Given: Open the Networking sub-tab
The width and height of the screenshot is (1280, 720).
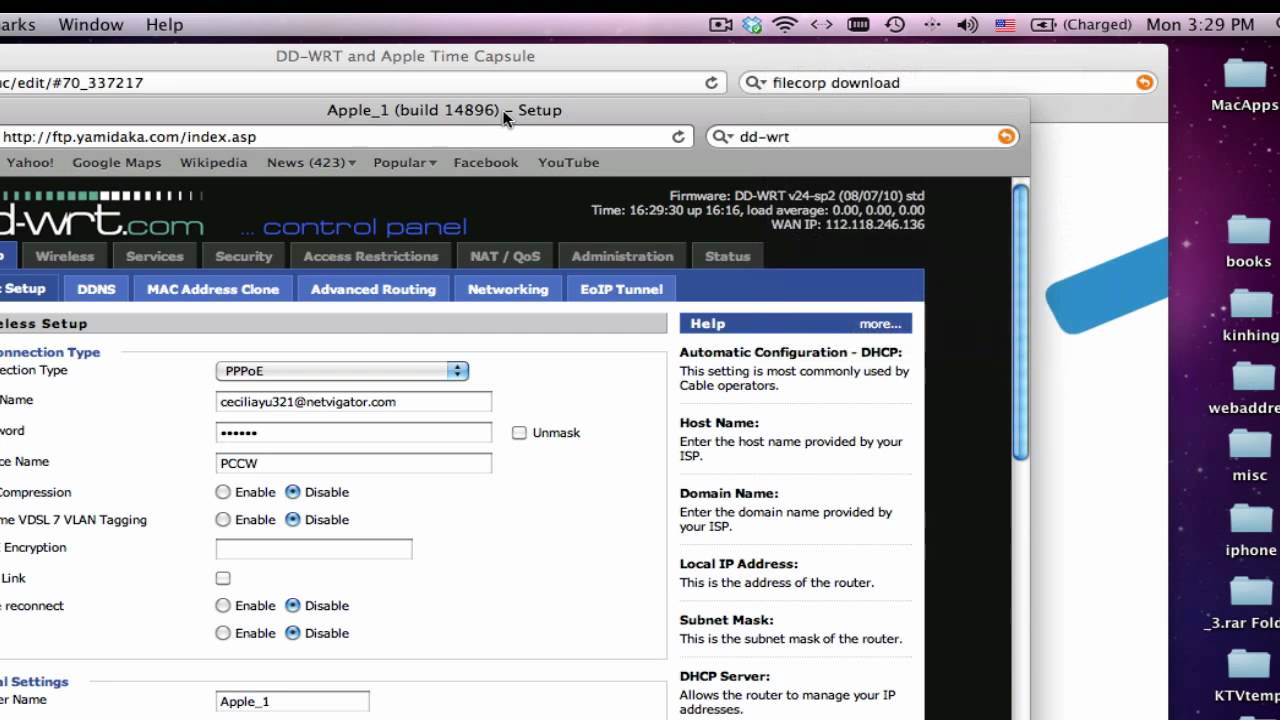Looking at the screenshot, I should 508,290.
